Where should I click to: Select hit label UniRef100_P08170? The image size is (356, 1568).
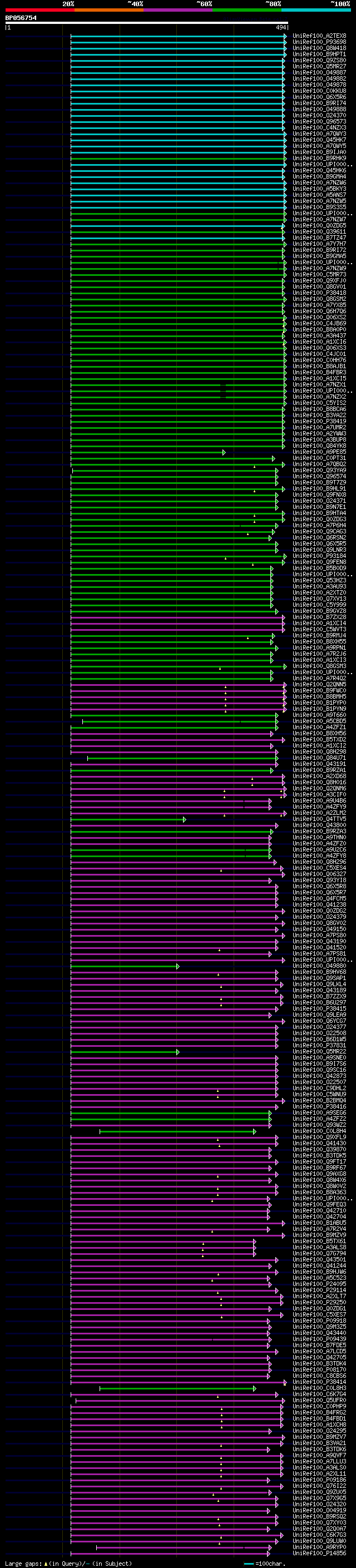[319, 1369]
